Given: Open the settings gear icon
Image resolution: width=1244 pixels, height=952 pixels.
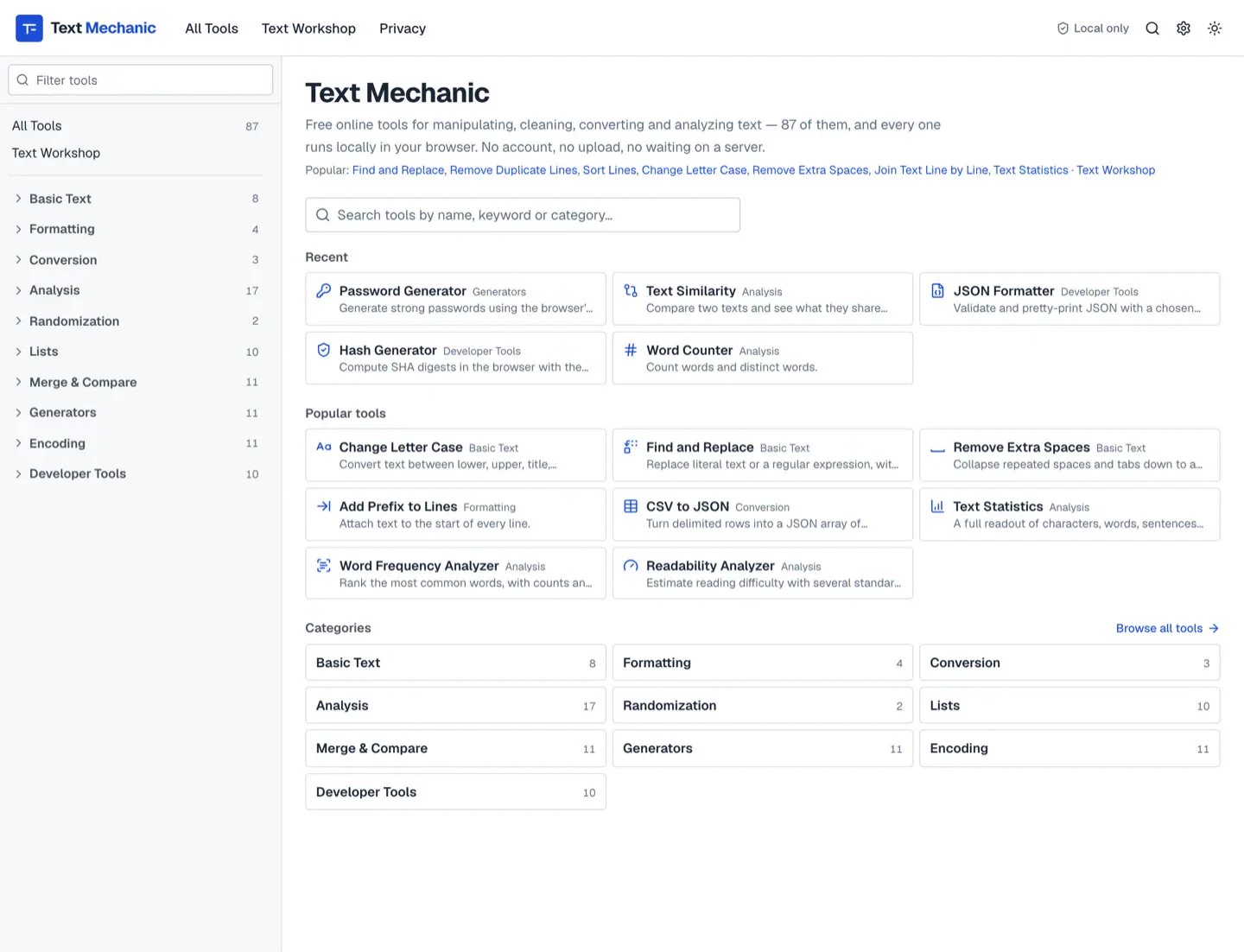Looking at the screenshot, I should point(1184,29).
